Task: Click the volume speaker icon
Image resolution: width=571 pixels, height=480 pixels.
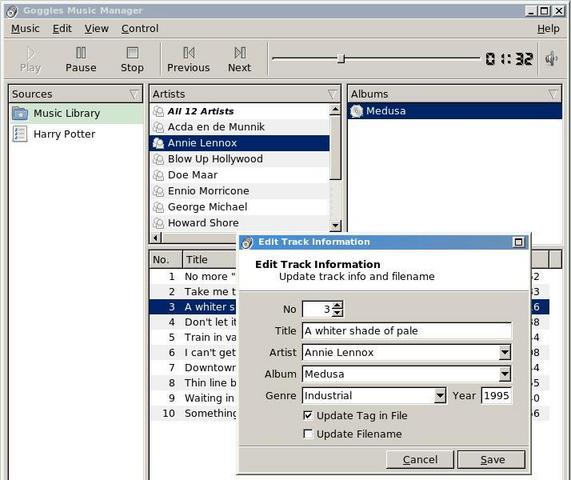Action: (x=551, y=59)
